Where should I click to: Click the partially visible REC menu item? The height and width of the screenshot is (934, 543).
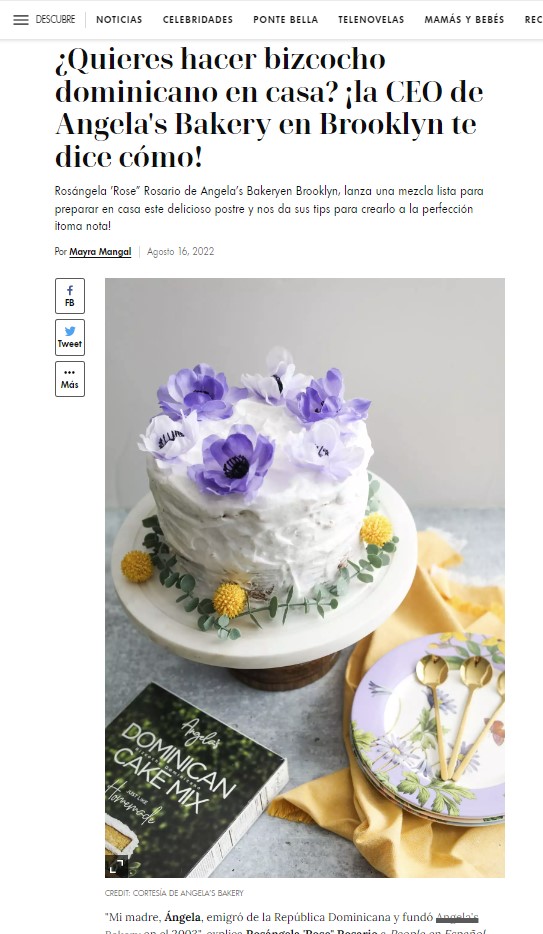533,20
